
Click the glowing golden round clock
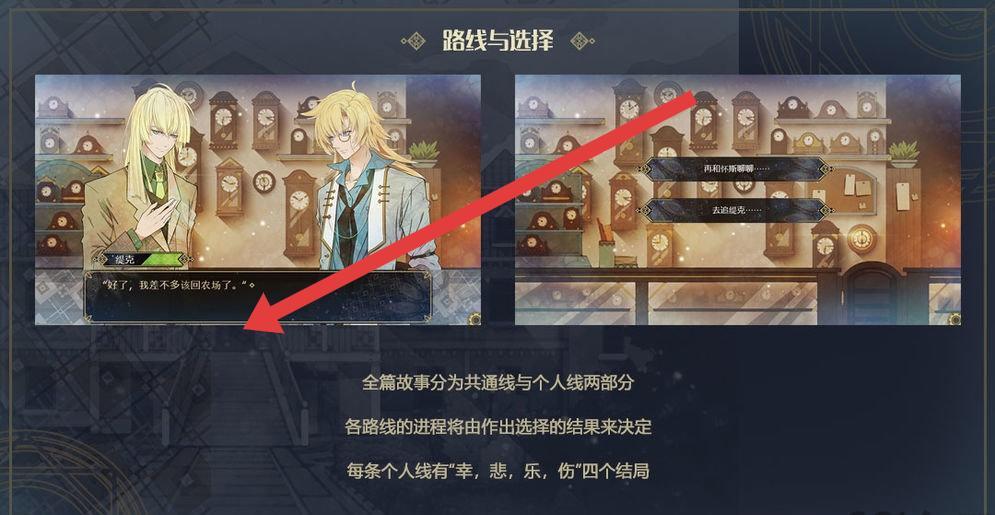coord(862,238)
